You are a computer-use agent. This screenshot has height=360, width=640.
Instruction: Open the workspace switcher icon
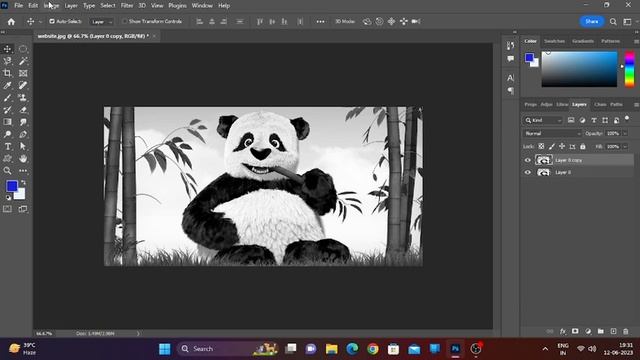pyautogui.click(x=627, y=22)
